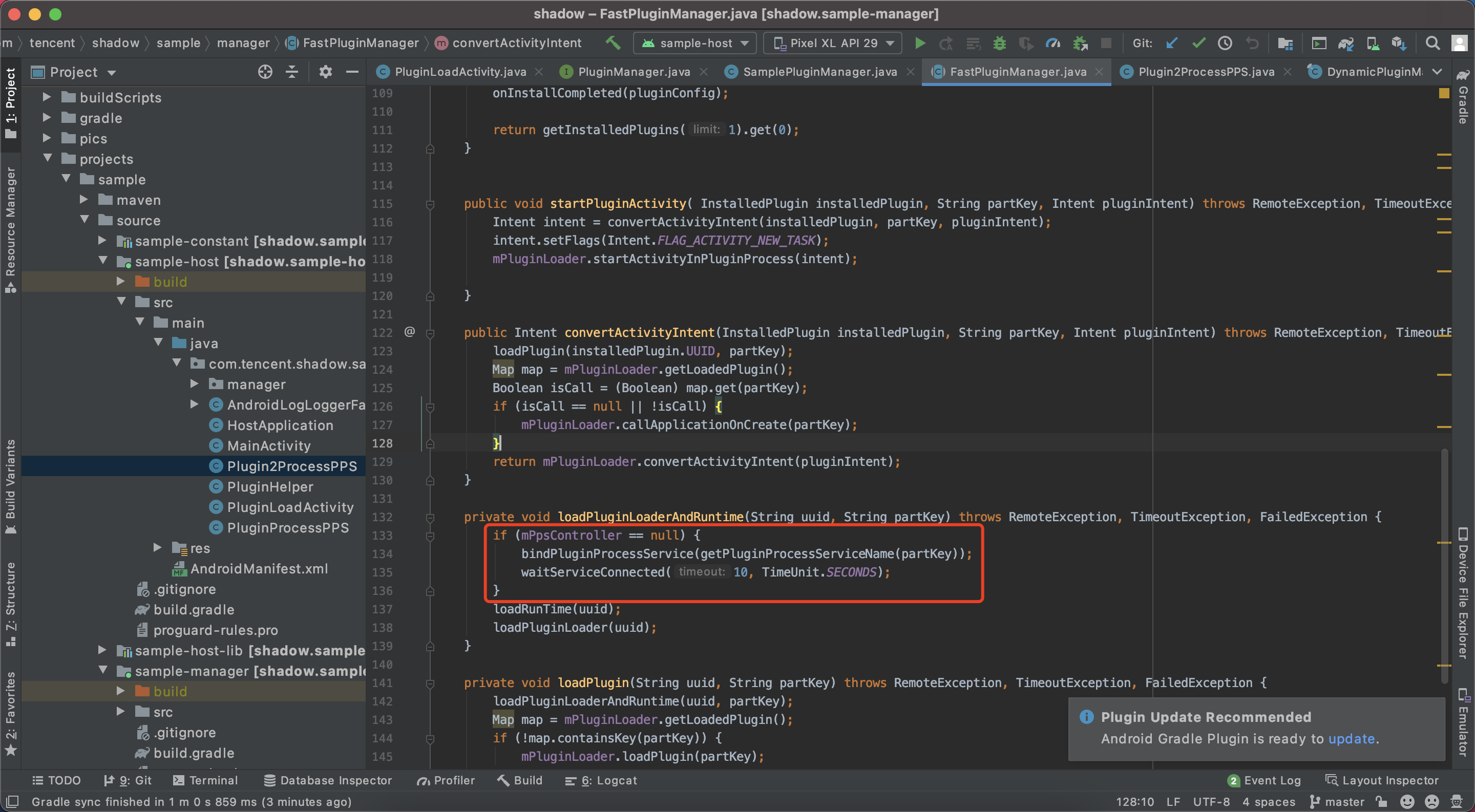Expand the maven folder
The image size is (1475, 812).
click(83, 200)
